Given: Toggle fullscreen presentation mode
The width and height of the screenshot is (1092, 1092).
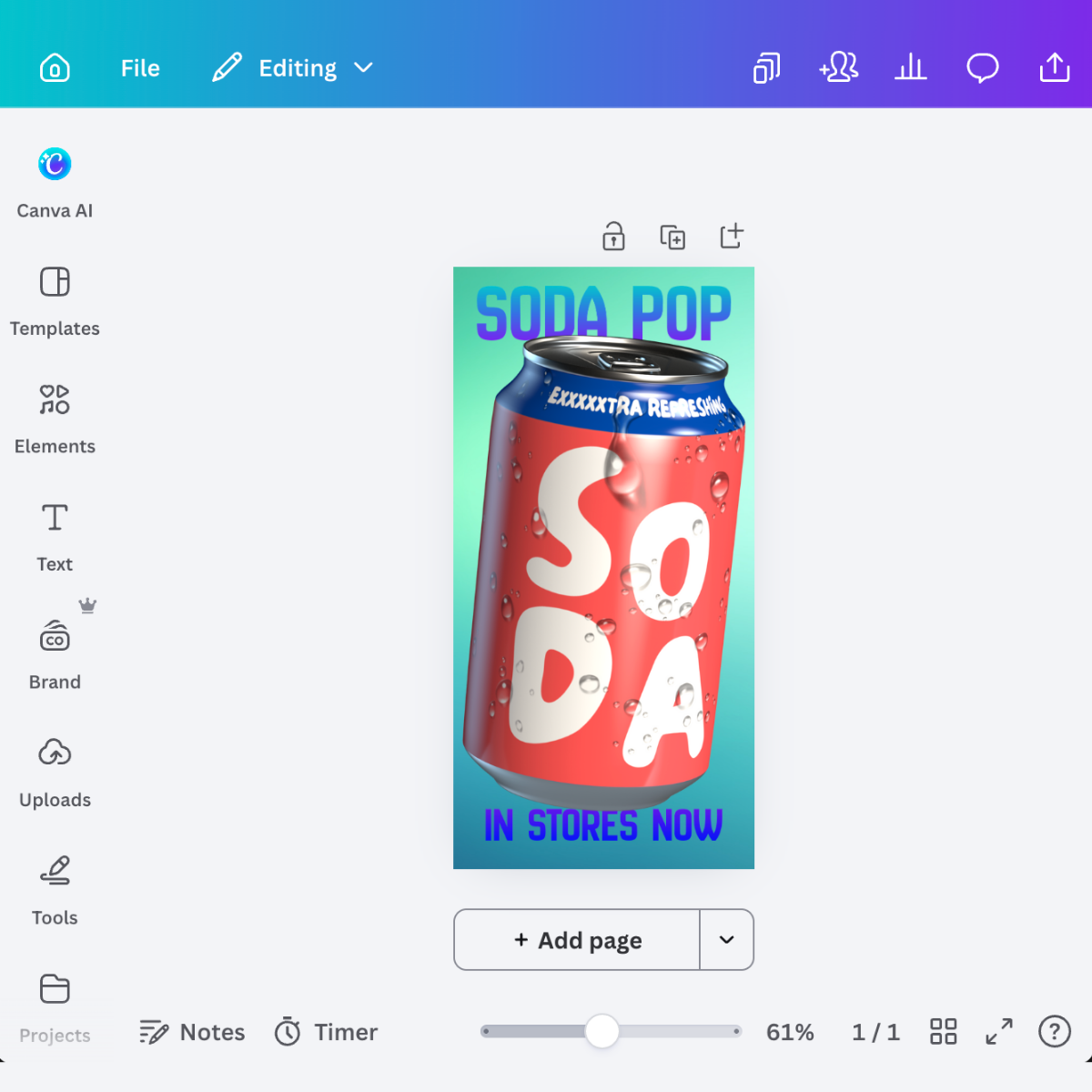Looking at the screenshot, I should [x=999, y=1032].
